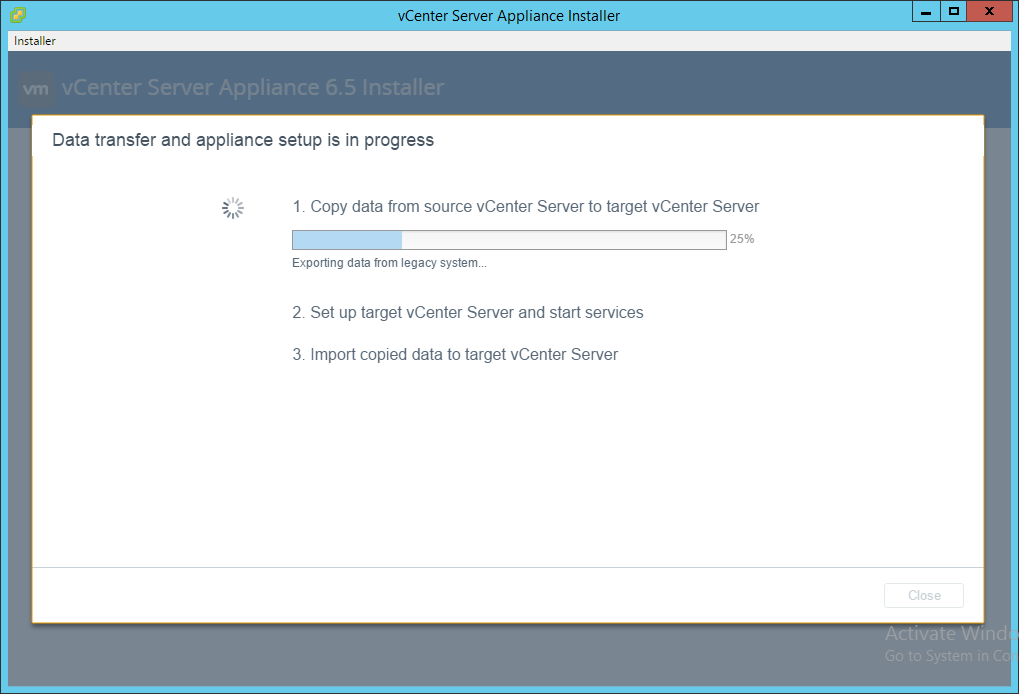Click the window title 'vCenter Server Appliance Installer'
This screenshot has width=1019, height=694.
coord(509,16)
